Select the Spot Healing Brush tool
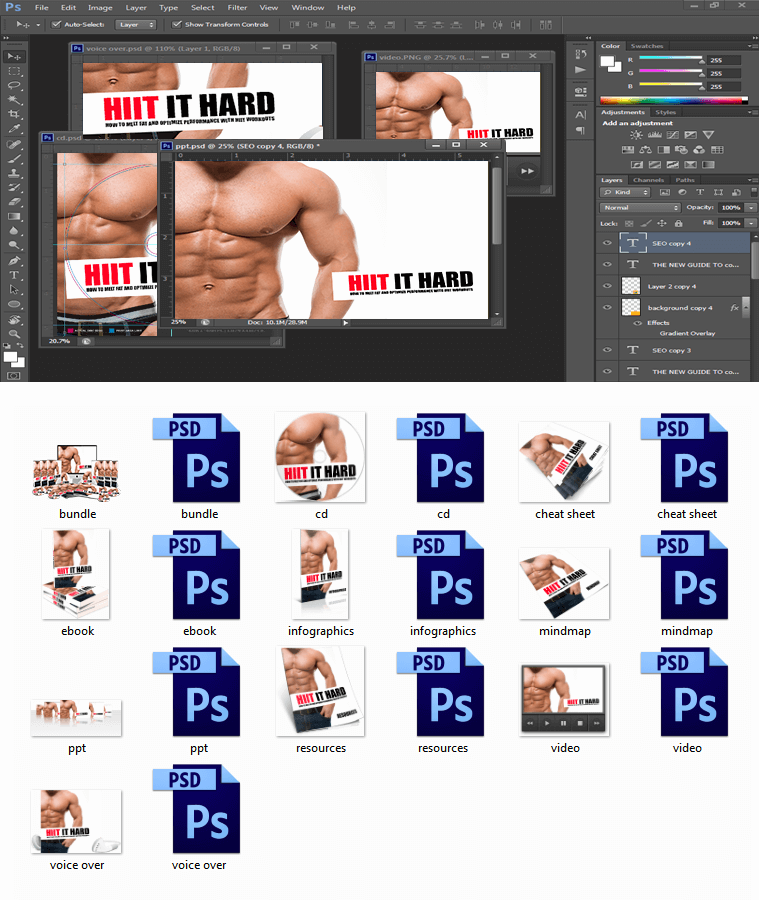Image resolution: width=759 pixels, height=900 pixels. click(x=14, y=144)
